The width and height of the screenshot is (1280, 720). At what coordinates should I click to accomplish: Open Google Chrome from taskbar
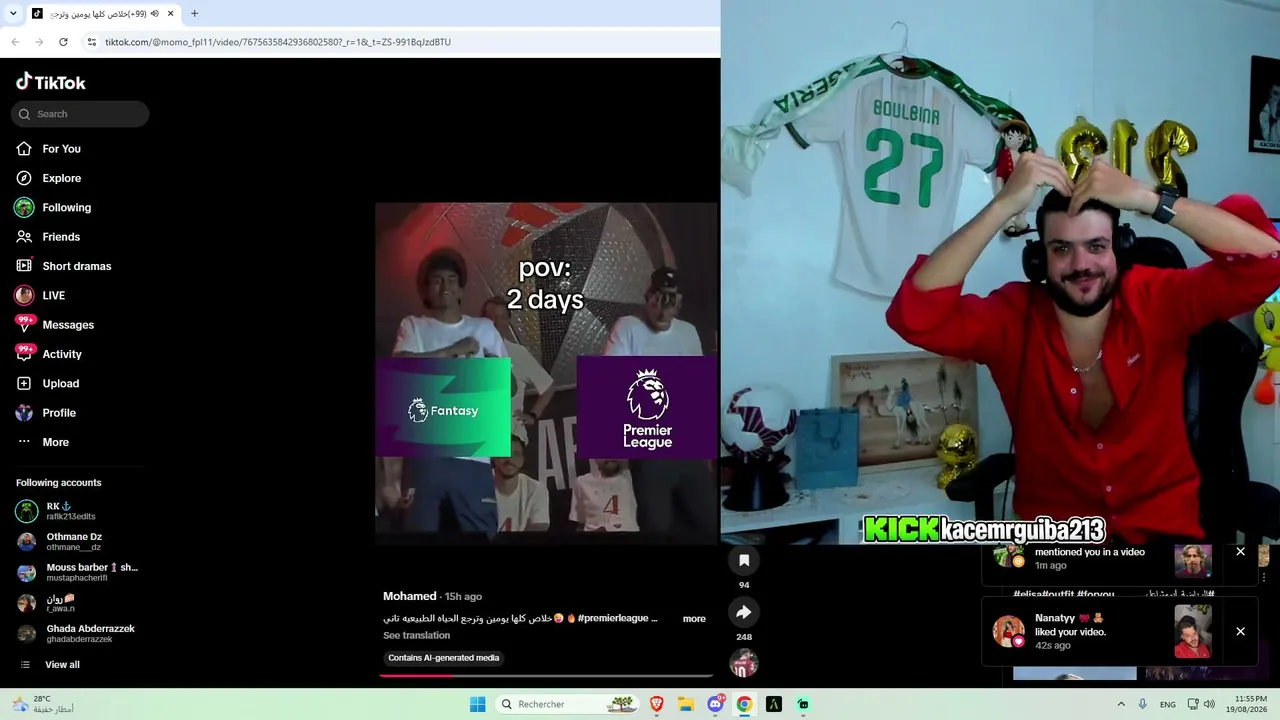744,704
